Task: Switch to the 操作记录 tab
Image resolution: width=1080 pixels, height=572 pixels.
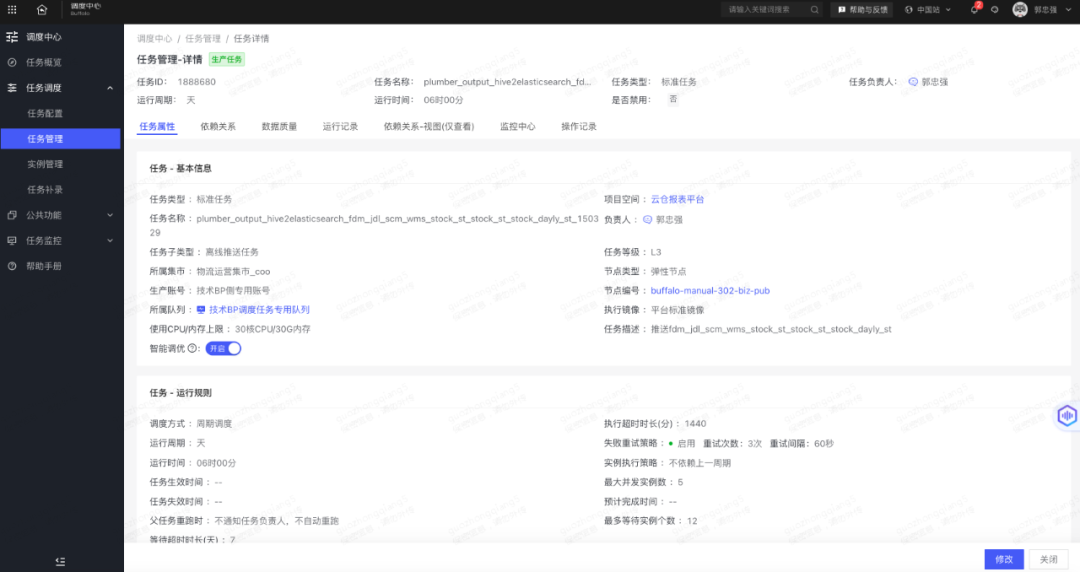Action: pyautogui.click(x=579, y=127)
